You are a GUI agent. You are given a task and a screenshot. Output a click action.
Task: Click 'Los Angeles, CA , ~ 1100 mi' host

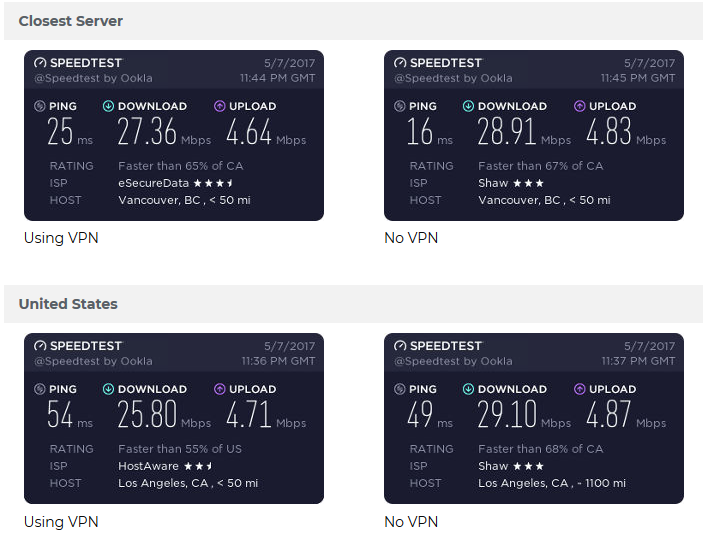(x=552, y=483)
